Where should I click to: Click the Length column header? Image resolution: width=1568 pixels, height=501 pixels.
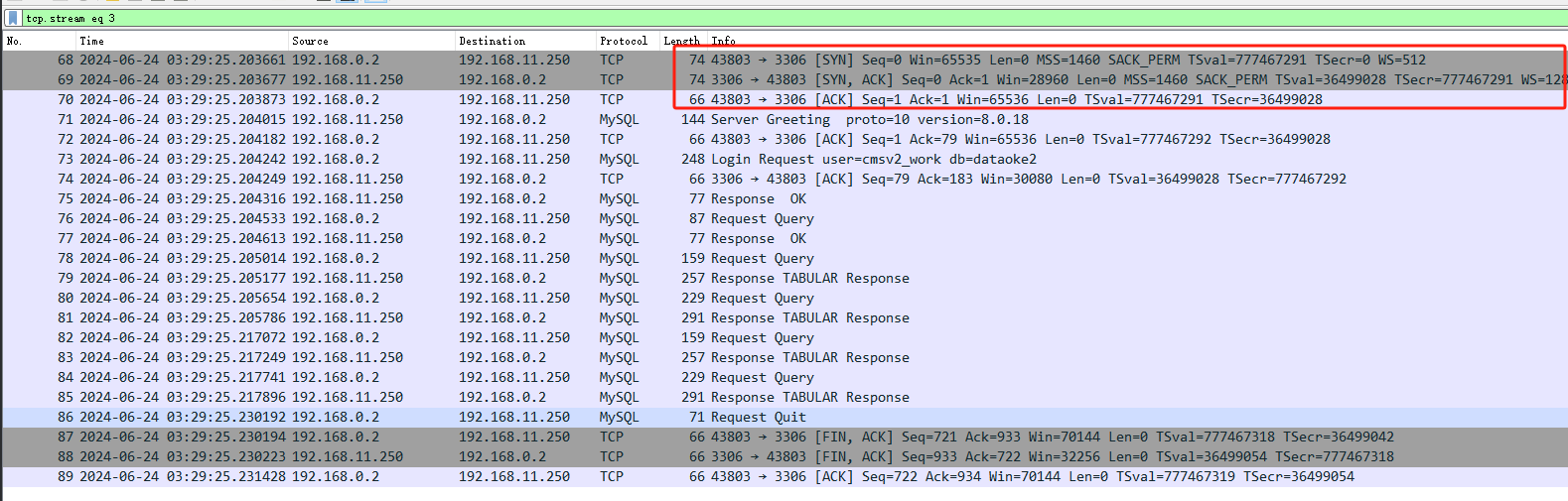click(x=681, y=41)
